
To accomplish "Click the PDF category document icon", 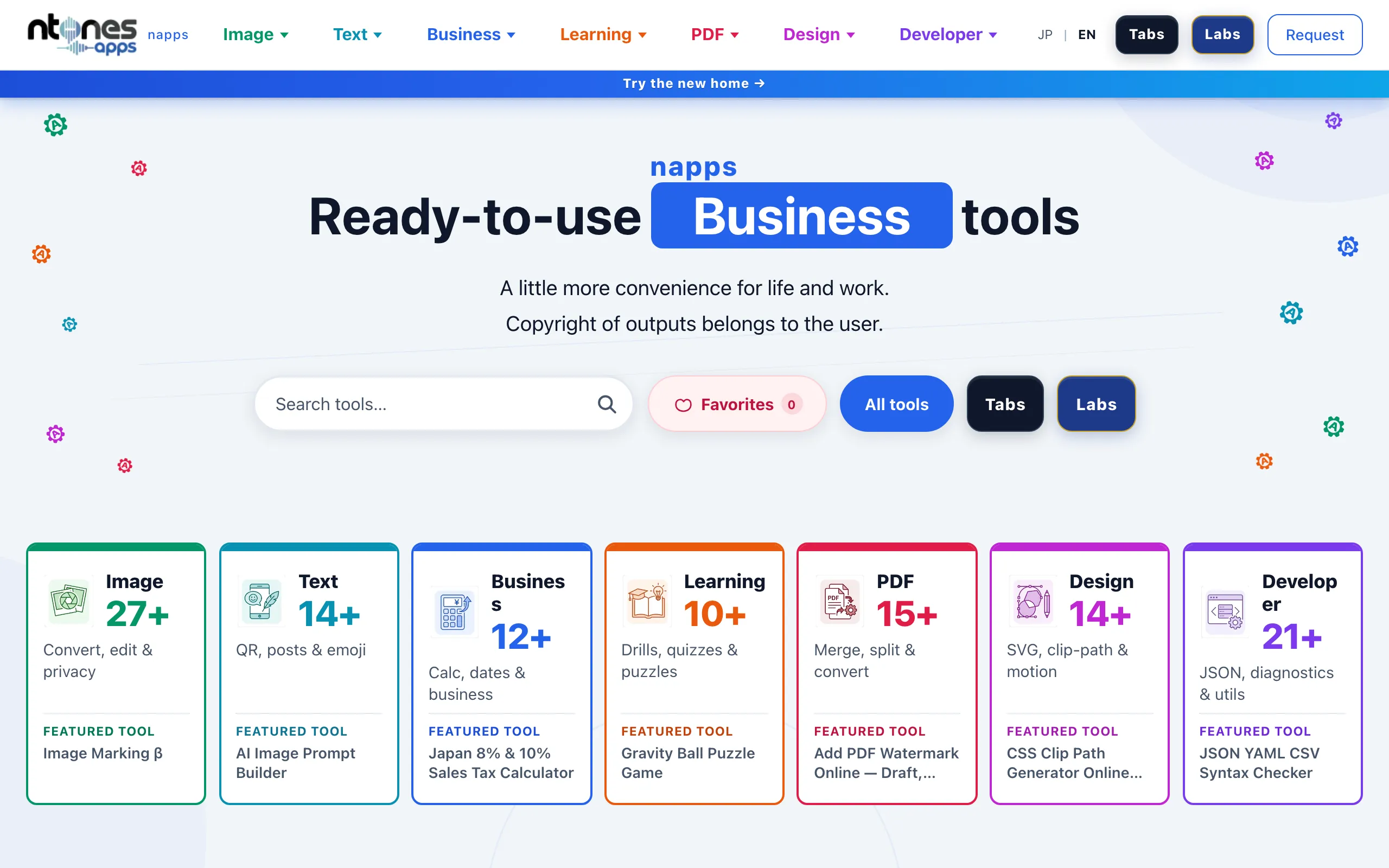I will coord(840,601).
